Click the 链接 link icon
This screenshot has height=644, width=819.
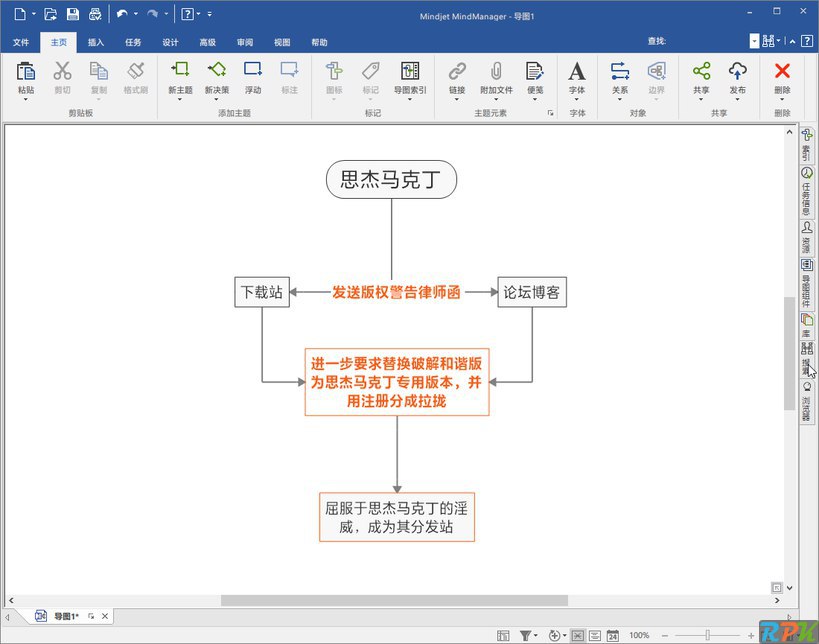tap(457, 71)
